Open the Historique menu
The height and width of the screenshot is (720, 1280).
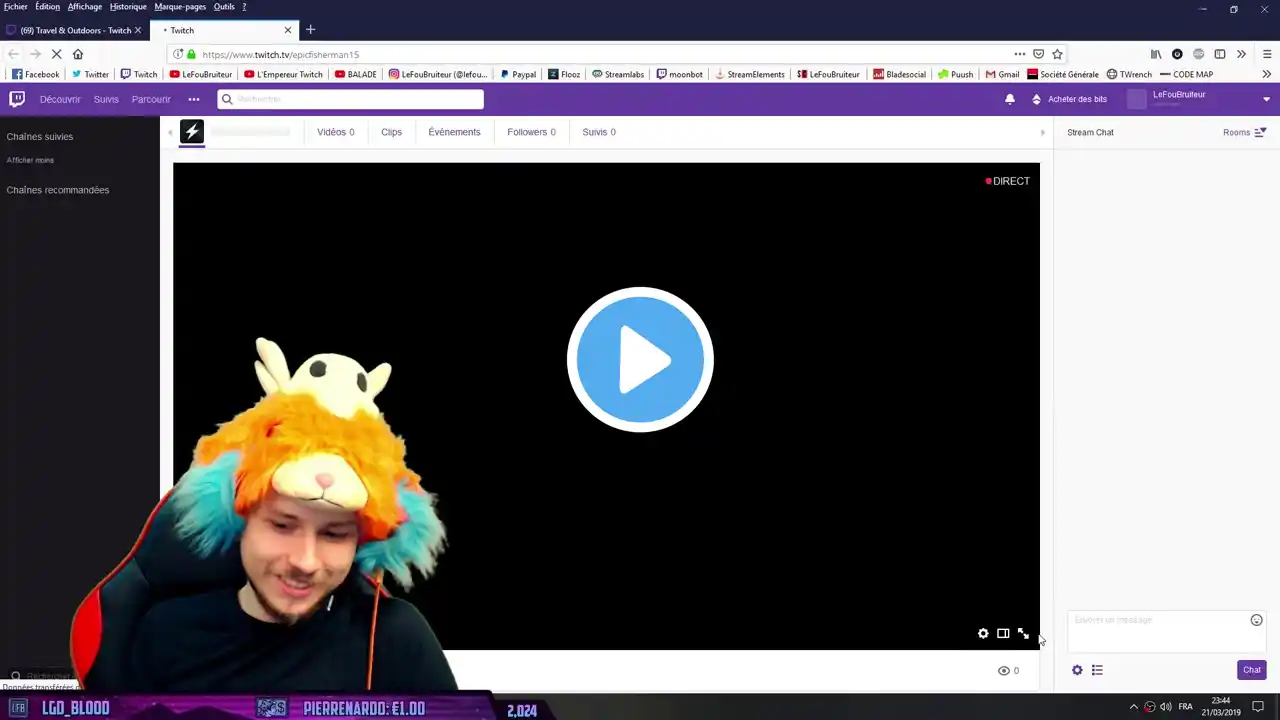[x=128, y=7]
